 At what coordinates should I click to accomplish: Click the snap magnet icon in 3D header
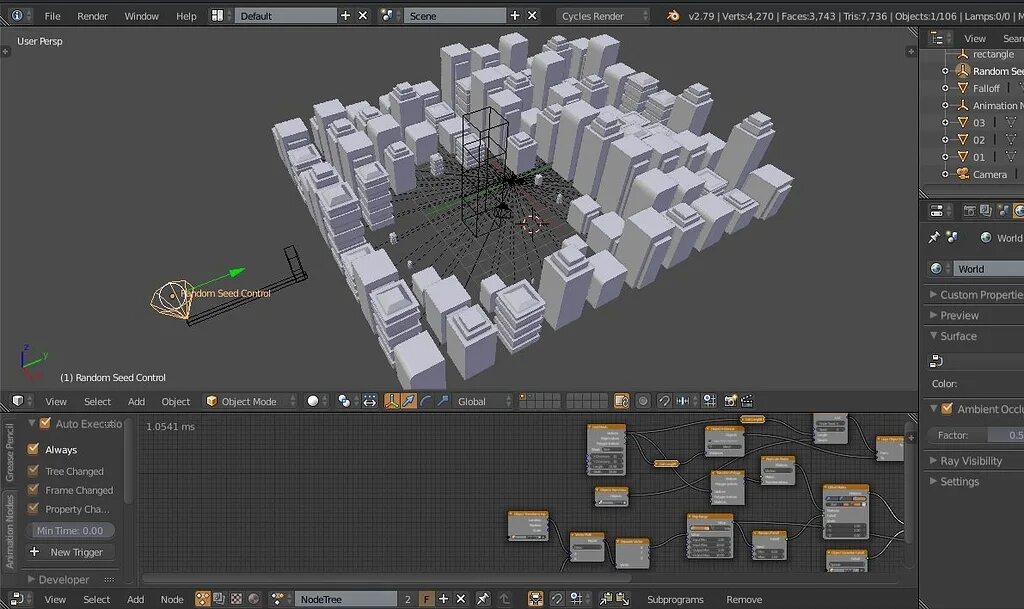pyautogui.click(x=664, y=401)
